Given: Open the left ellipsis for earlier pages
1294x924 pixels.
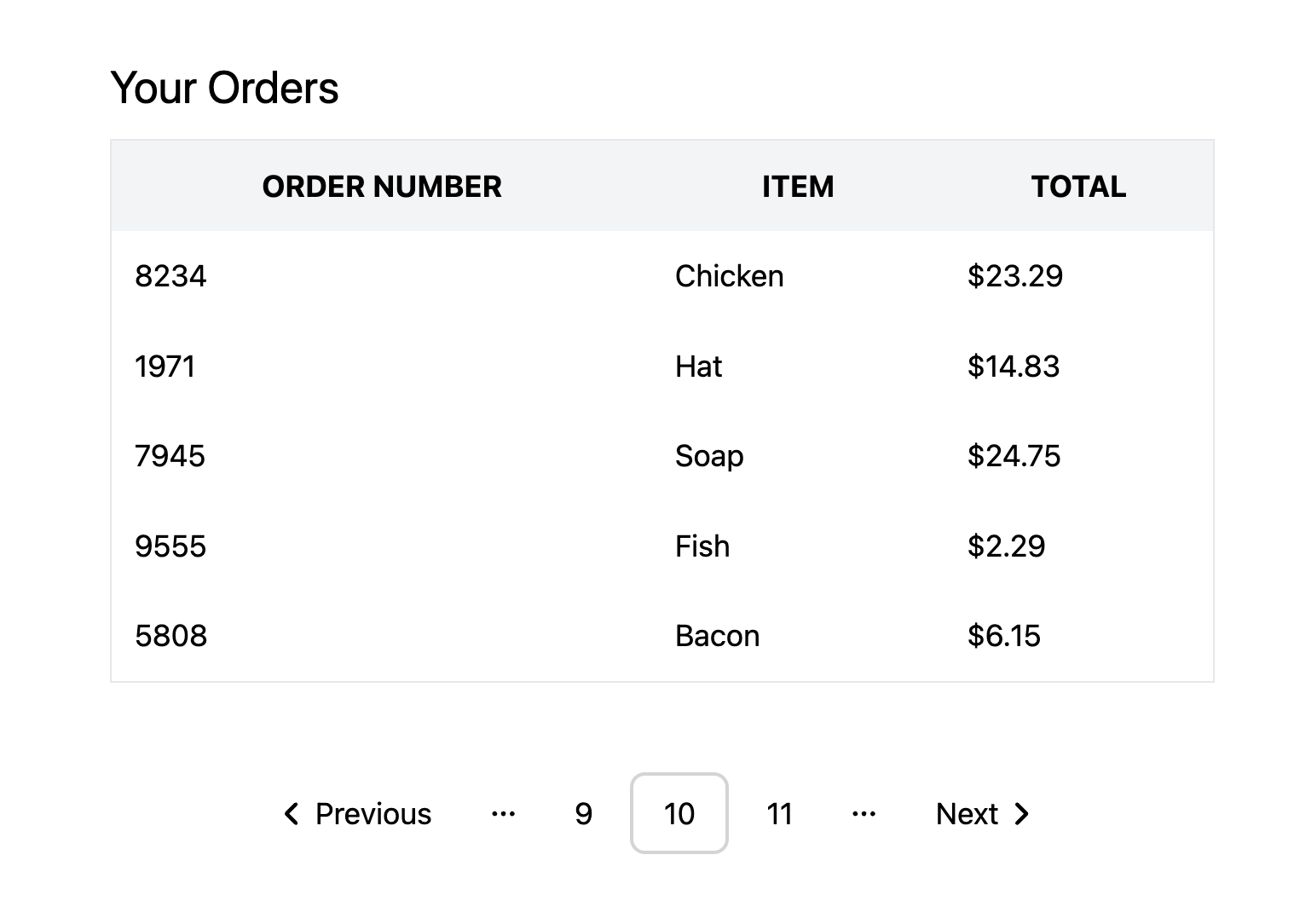Looking at the screenshot, I should (x=504, y=814).
